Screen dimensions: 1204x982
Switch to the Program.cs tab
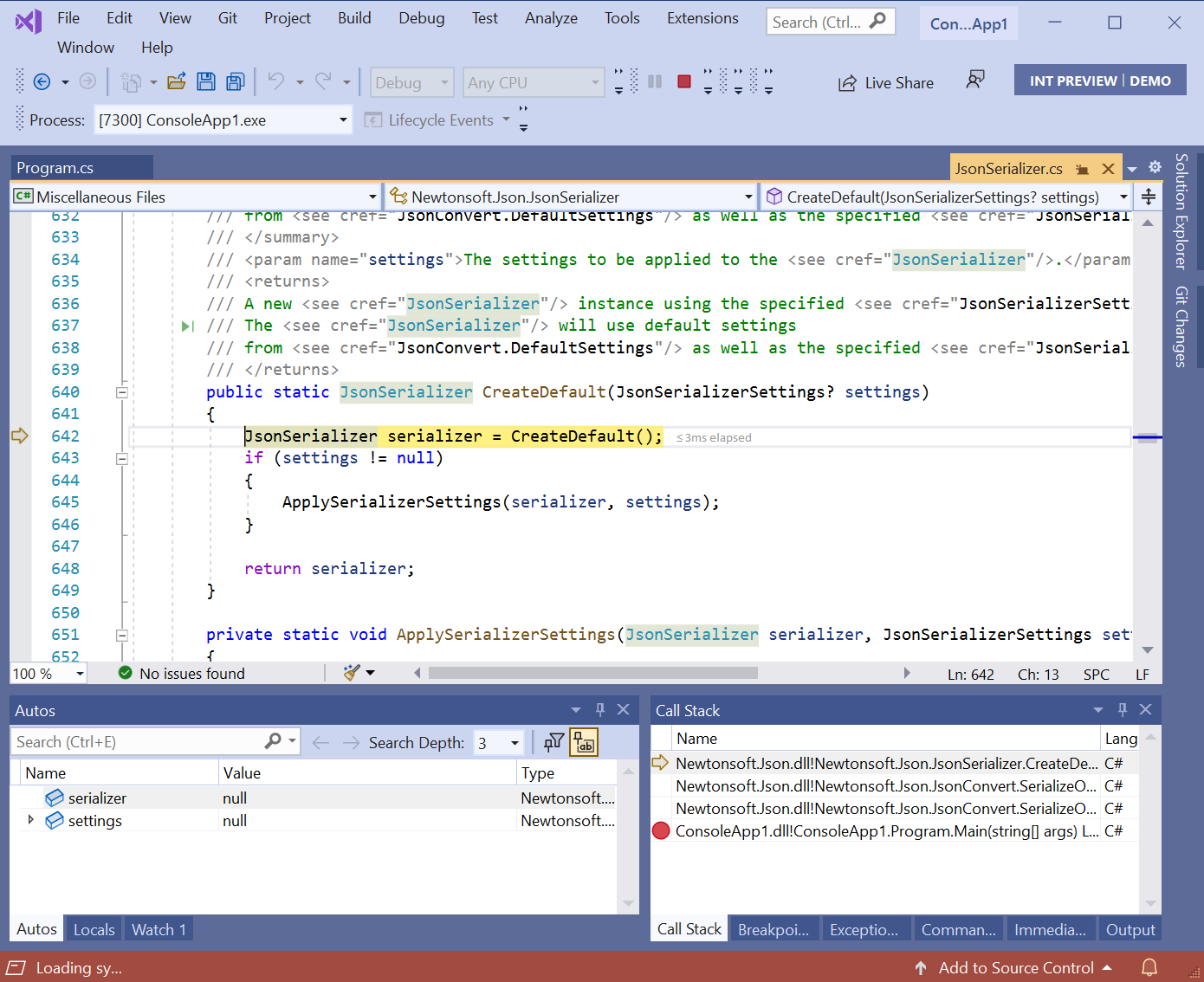click(81, 168)
